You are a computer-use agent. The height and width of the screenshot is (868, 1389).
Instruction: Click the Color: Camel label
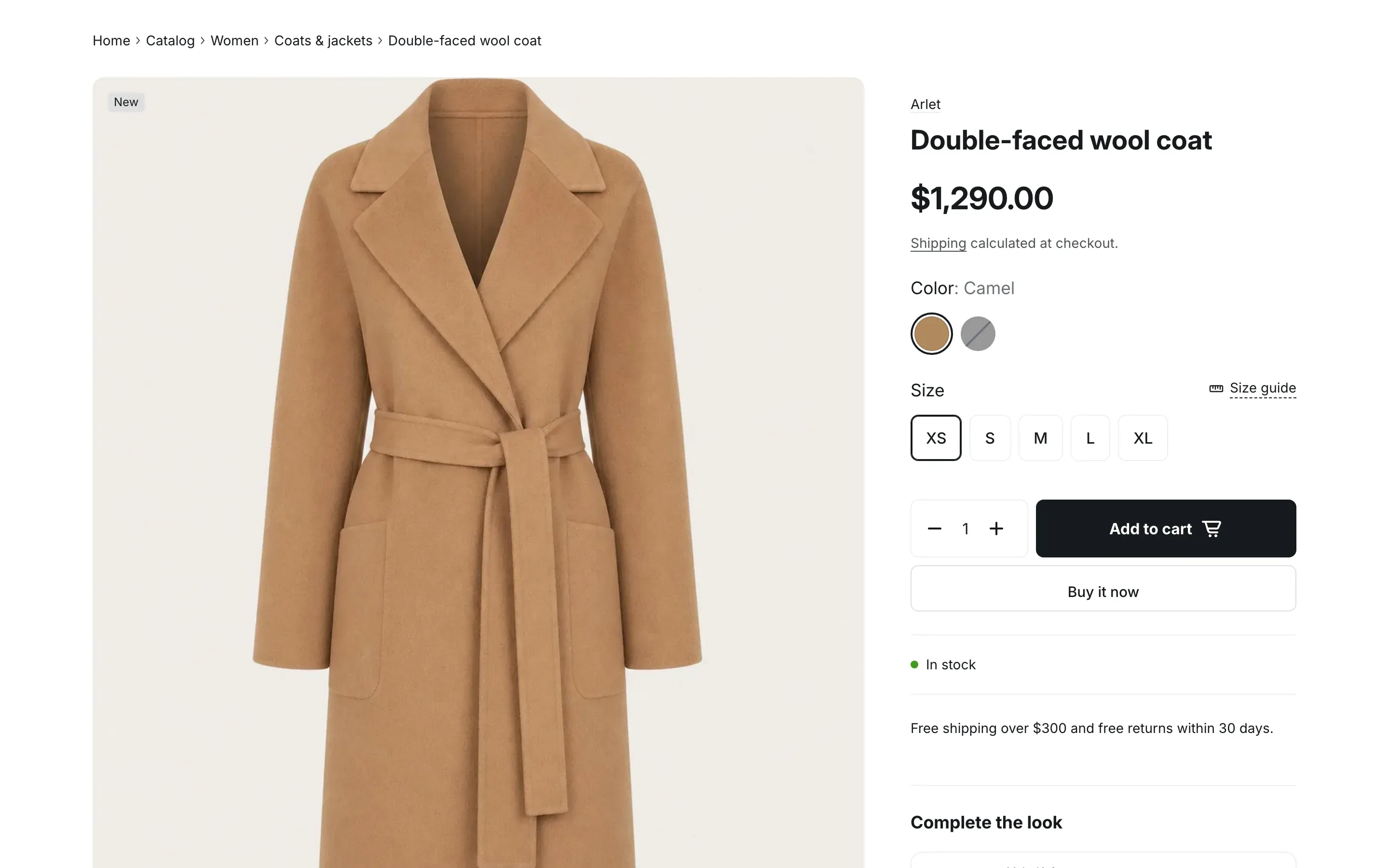[962, 288]
